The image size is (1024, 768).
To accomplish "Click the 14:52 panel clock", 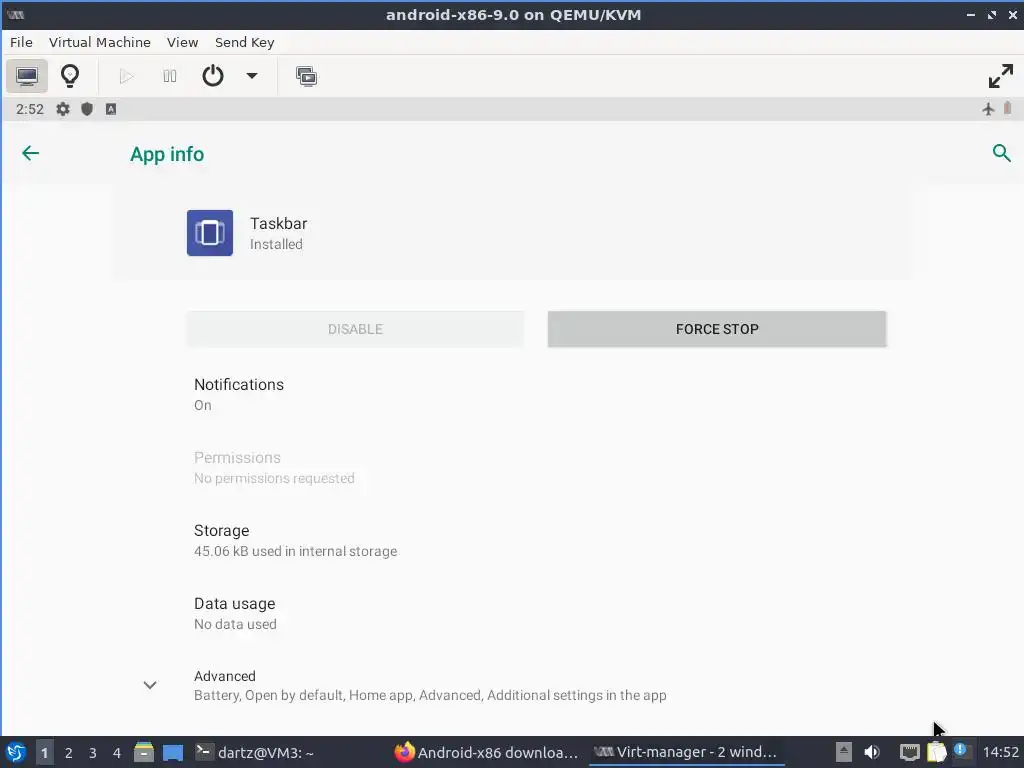I will click(1000, 752).
